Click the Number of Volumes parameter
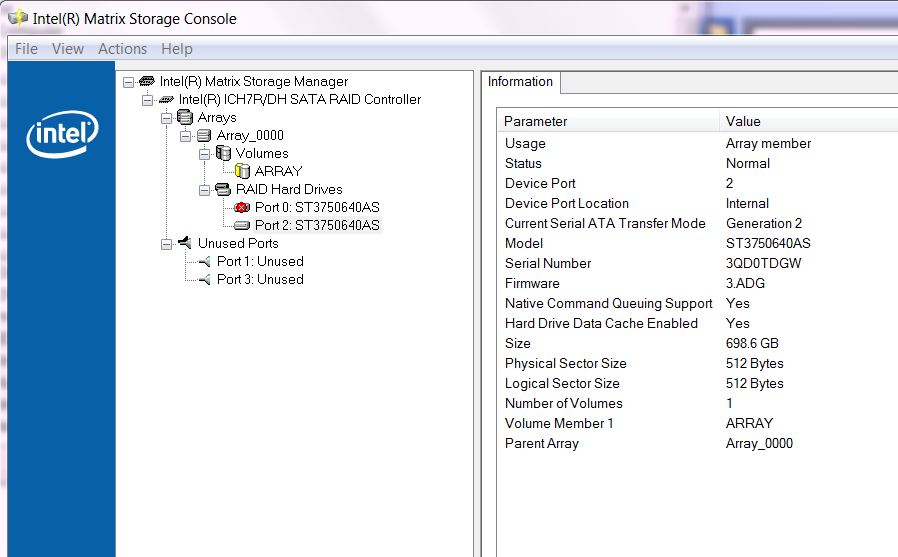The image size is (898, 557). pyautogui.click(x=564, y=404)
